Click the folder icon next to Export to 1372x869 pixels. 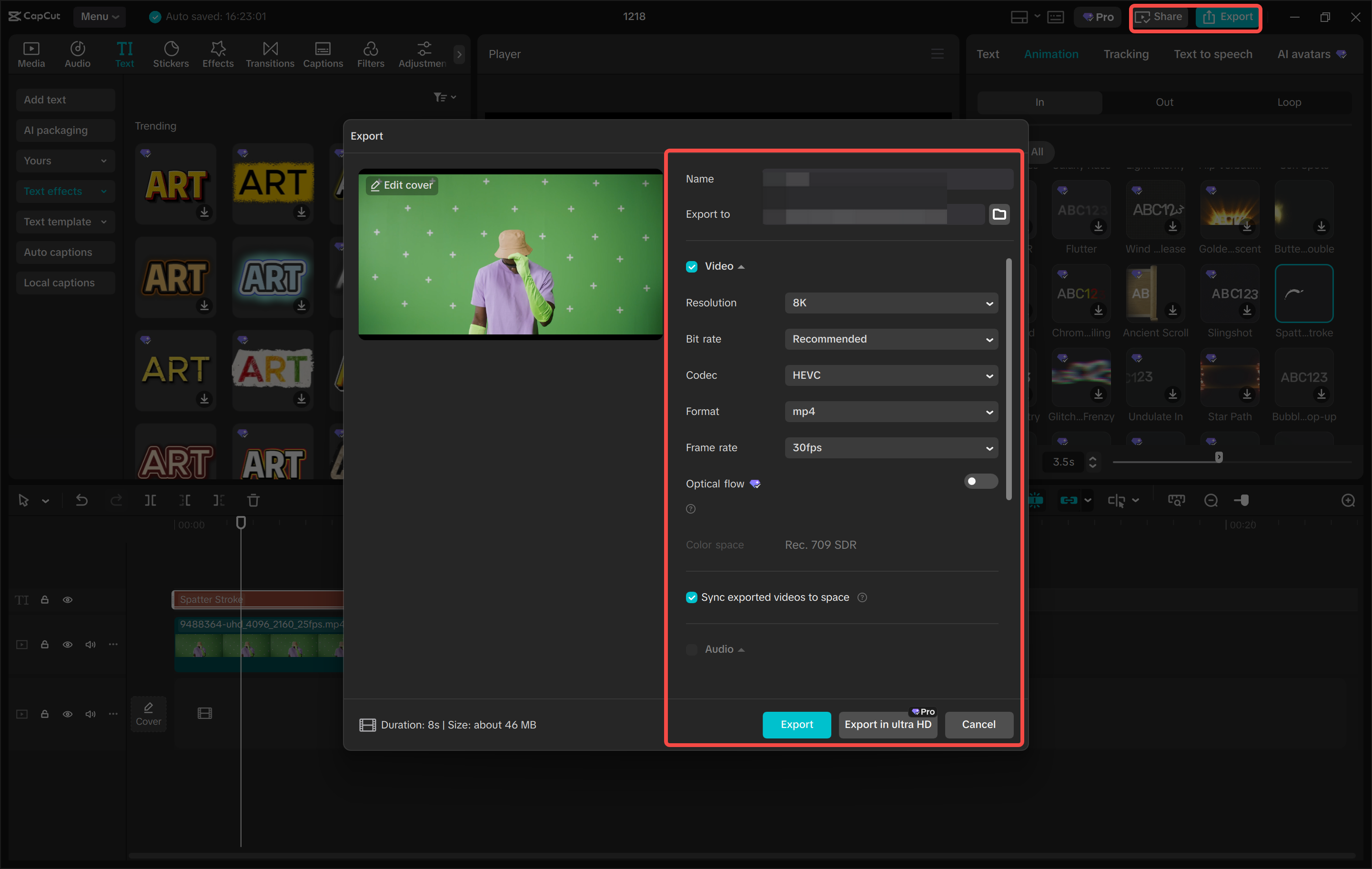coord(999,214)
